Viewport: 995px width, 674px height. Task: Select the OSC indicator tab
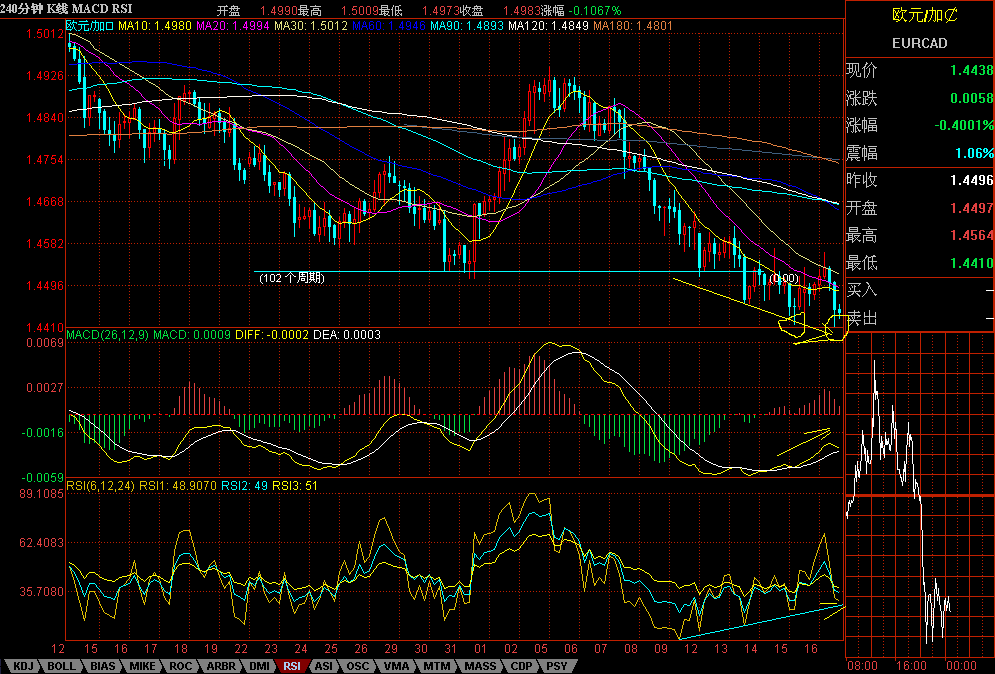coord(357,666)
